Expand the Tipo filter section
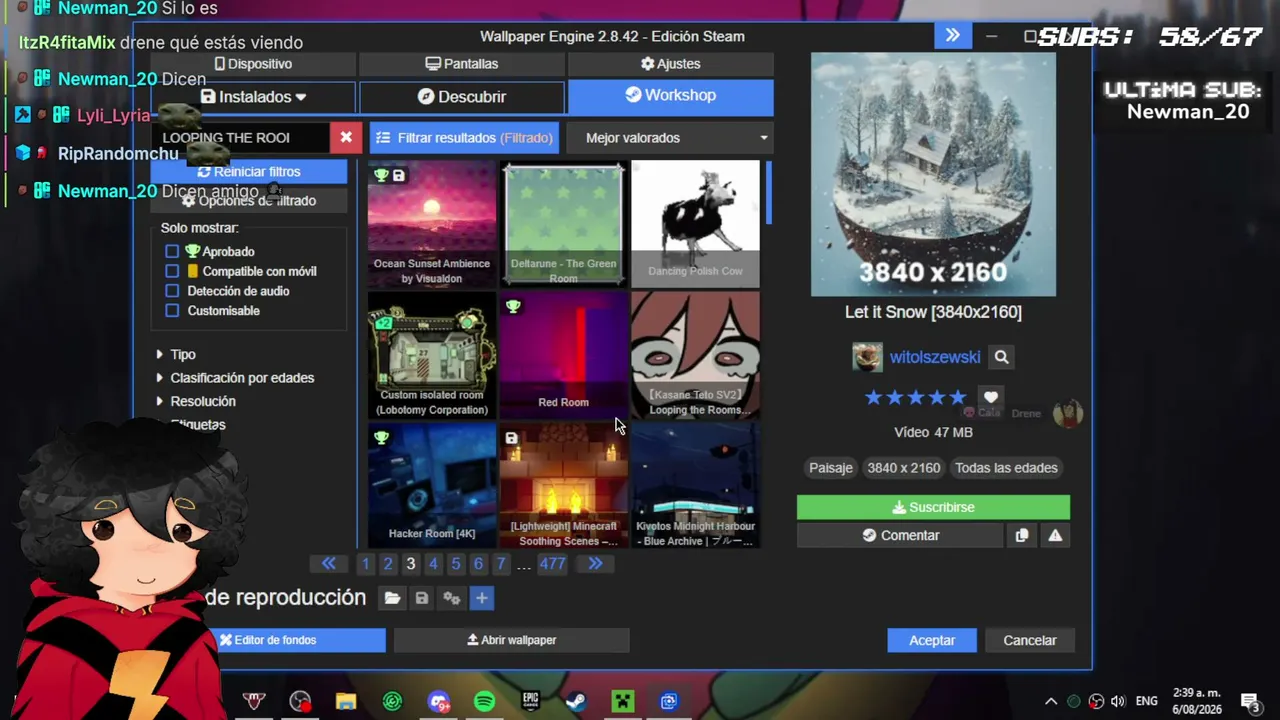The image size is (1280, 720). (x=176, y=354)
